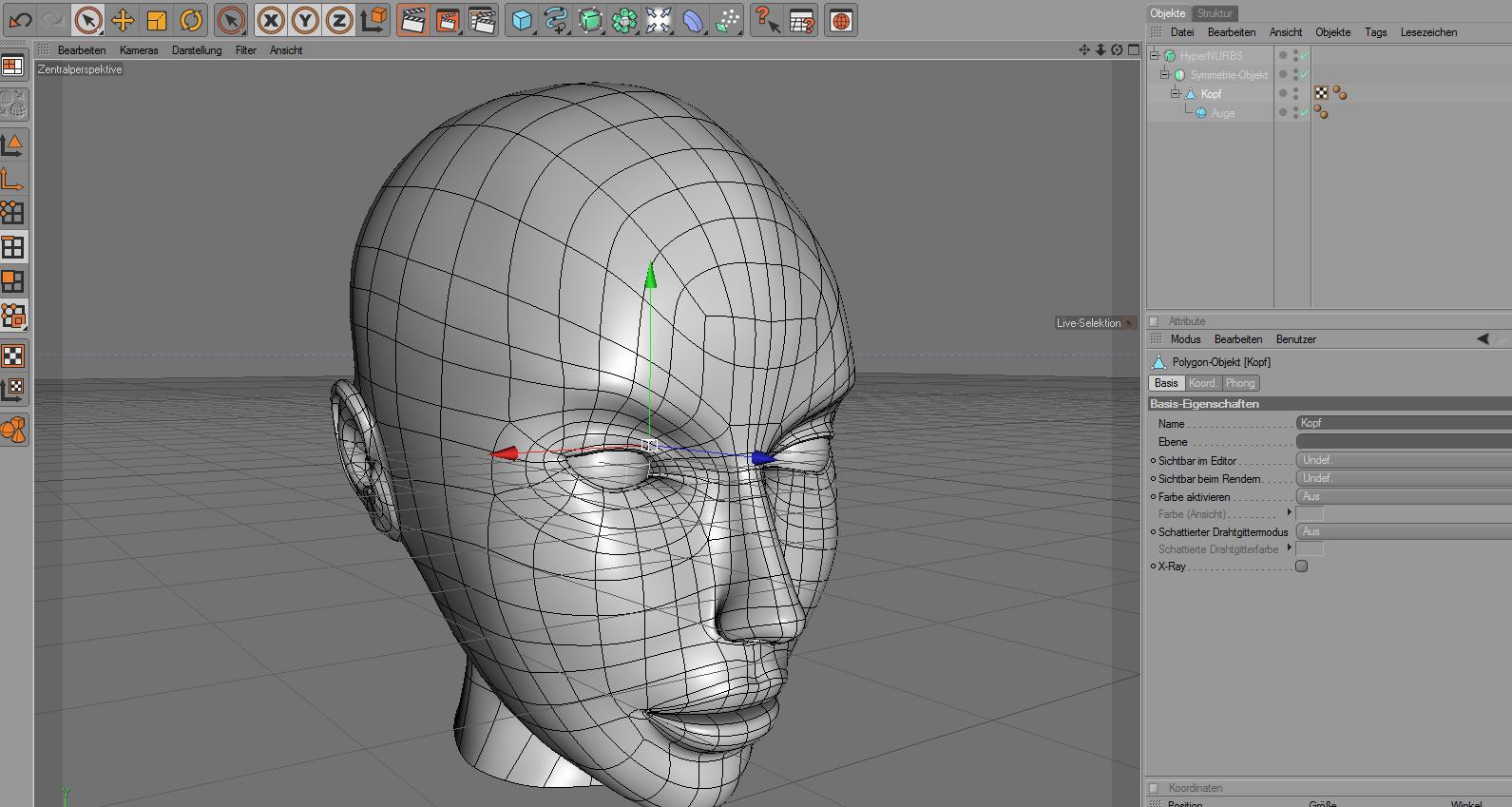
Task: Open the HyperNURBS generator tool icon
Action: [x=590, y=20]
